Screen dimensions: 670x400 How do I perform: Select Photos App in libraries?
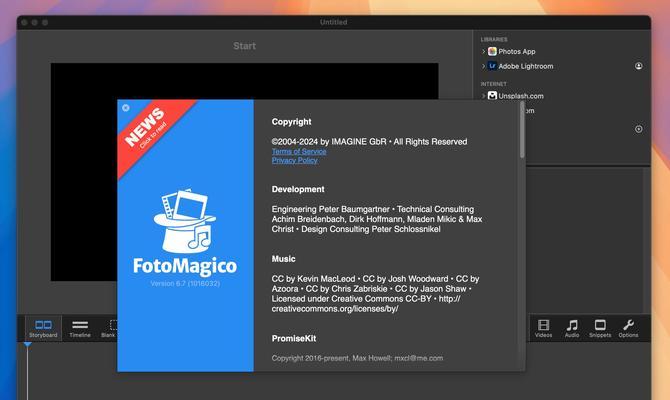[517, 51]
